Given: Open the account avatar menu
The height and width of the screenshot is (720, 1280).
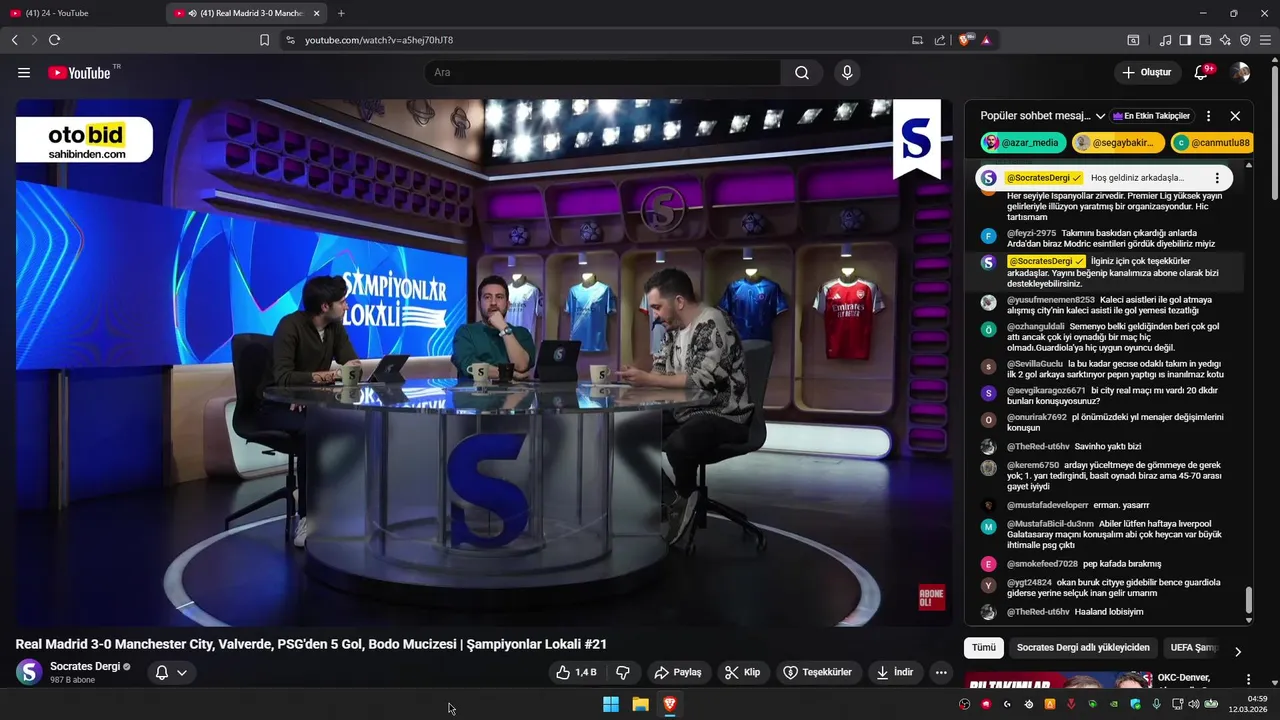Looking at the screenshot, I should (1240, 73).
